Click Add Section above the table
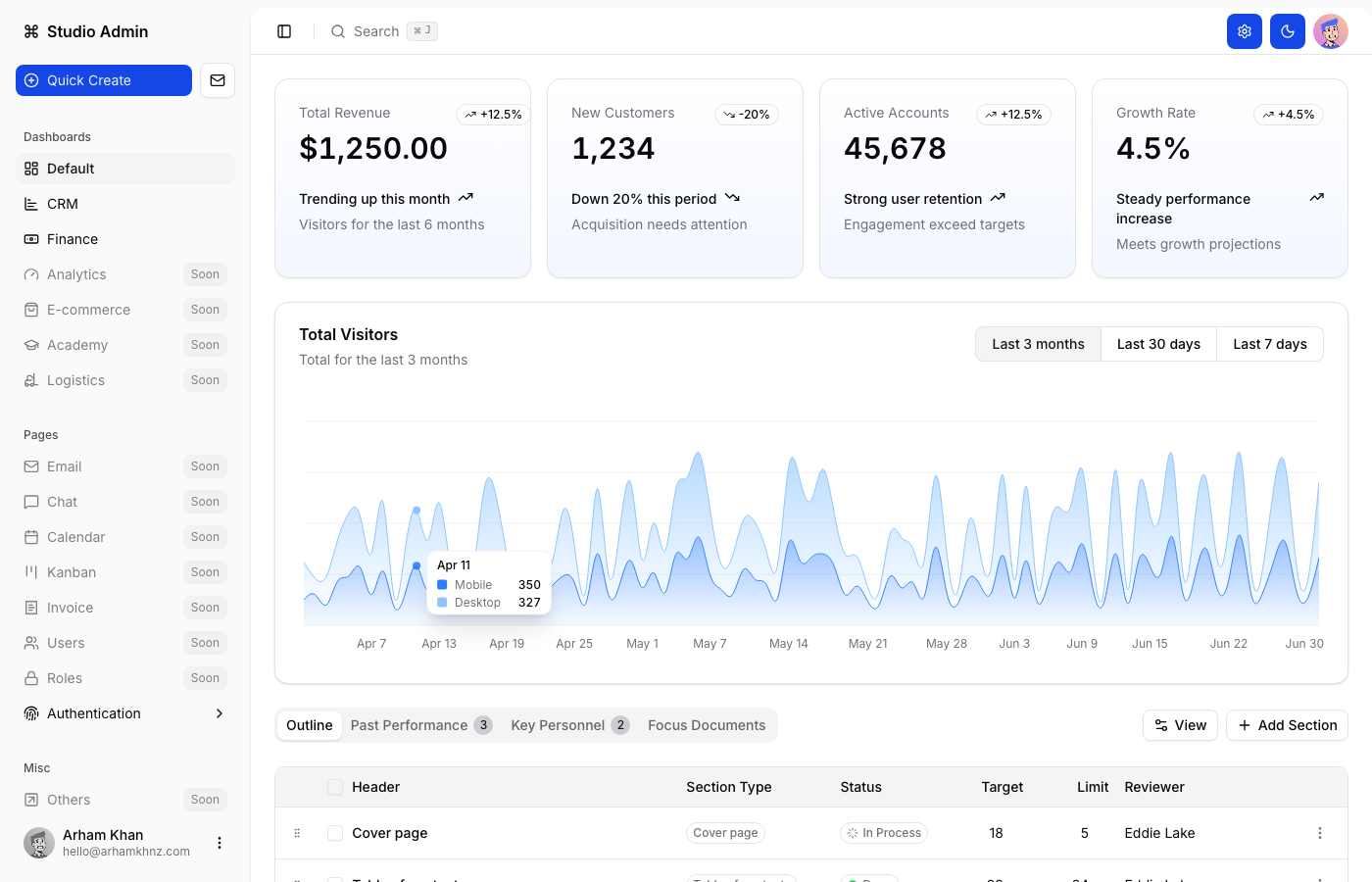The image size is (1372, 882). coord(1287,725)
